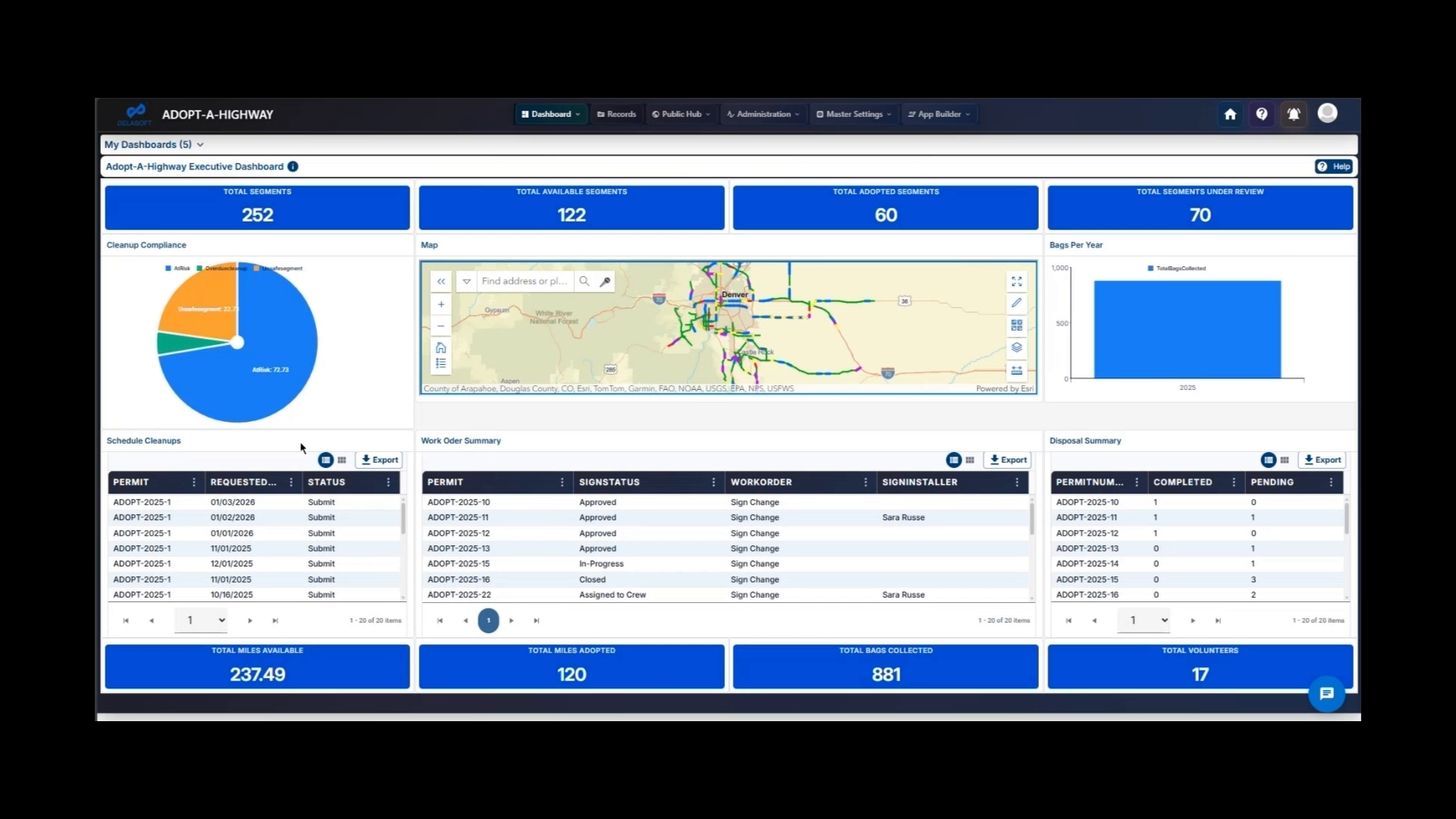Switch to the Records tab
Viewport: 1456px width, 819px height.
coord(616,114)
